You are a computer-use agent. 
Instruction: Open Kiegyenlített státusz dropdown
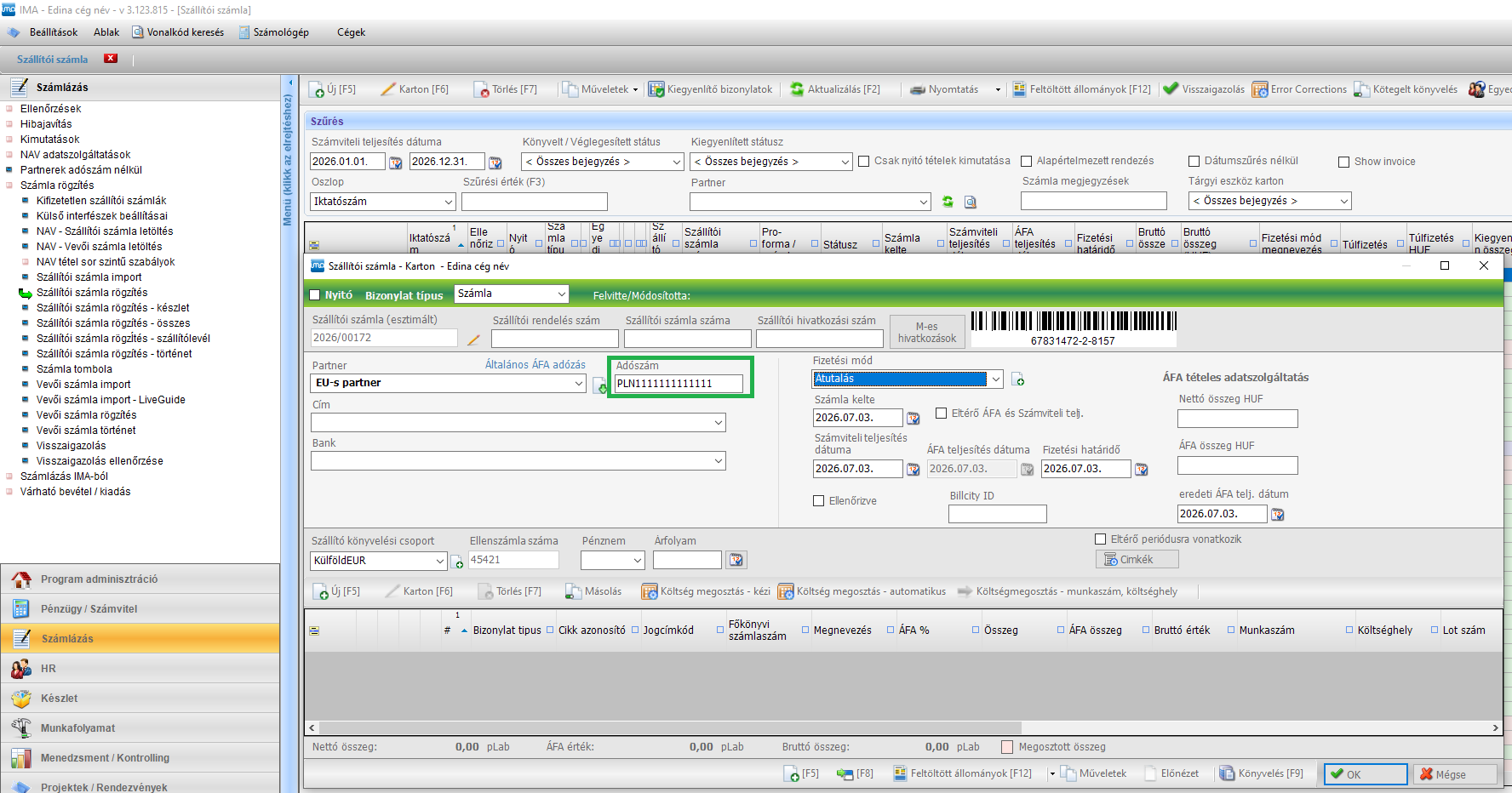pyautogui.click(x=771, y=162)
